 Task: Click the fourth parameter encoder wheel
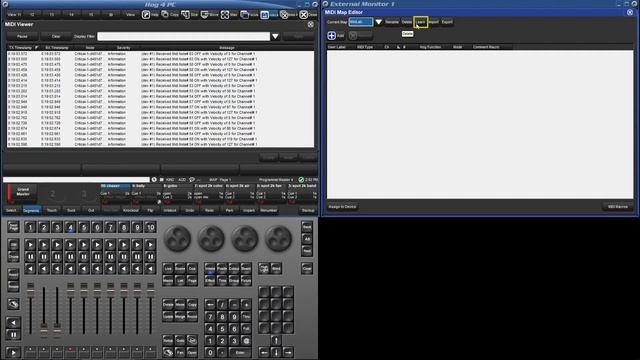[278, 238]
